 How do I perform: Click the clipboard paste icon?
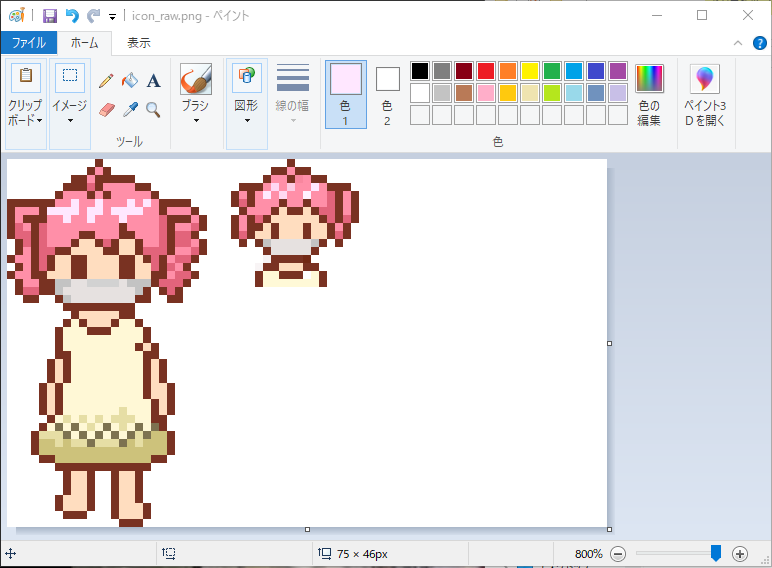pyautogui.click(x=26, y=77)
